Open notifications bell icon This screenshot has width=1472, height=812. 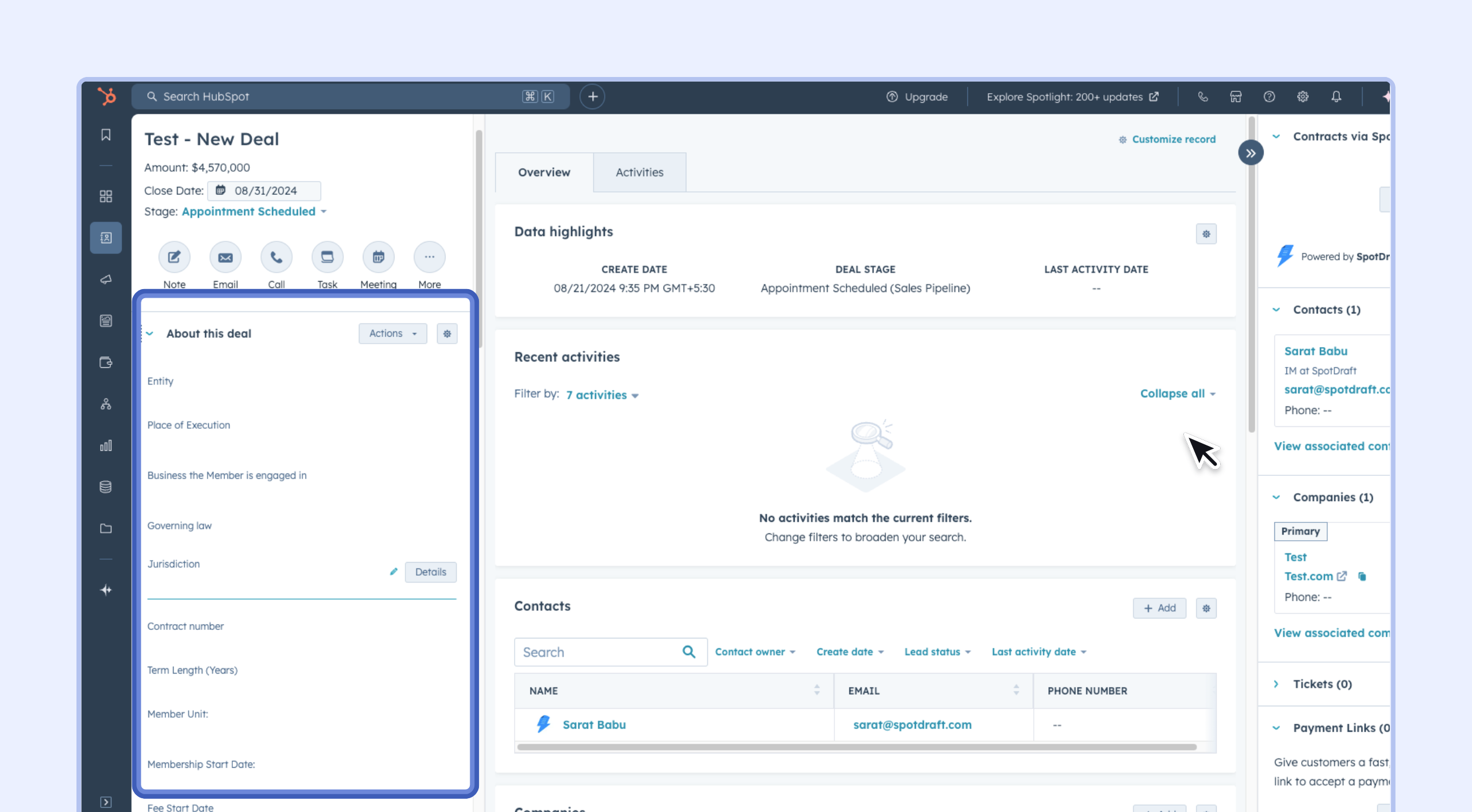point(1336,97)
